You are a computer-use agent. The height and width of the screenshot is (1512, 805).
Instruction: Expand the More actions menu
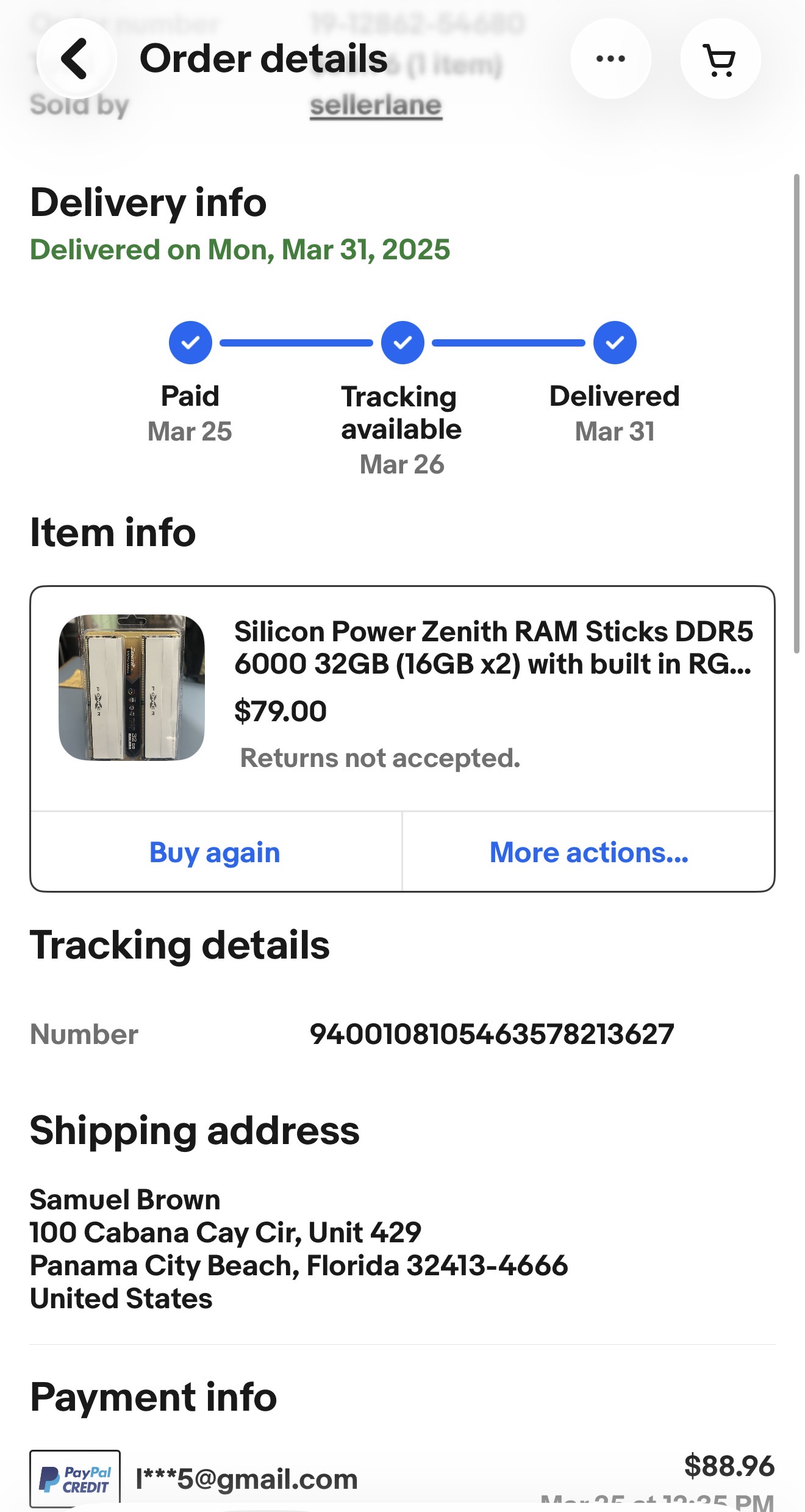point(589,852)
